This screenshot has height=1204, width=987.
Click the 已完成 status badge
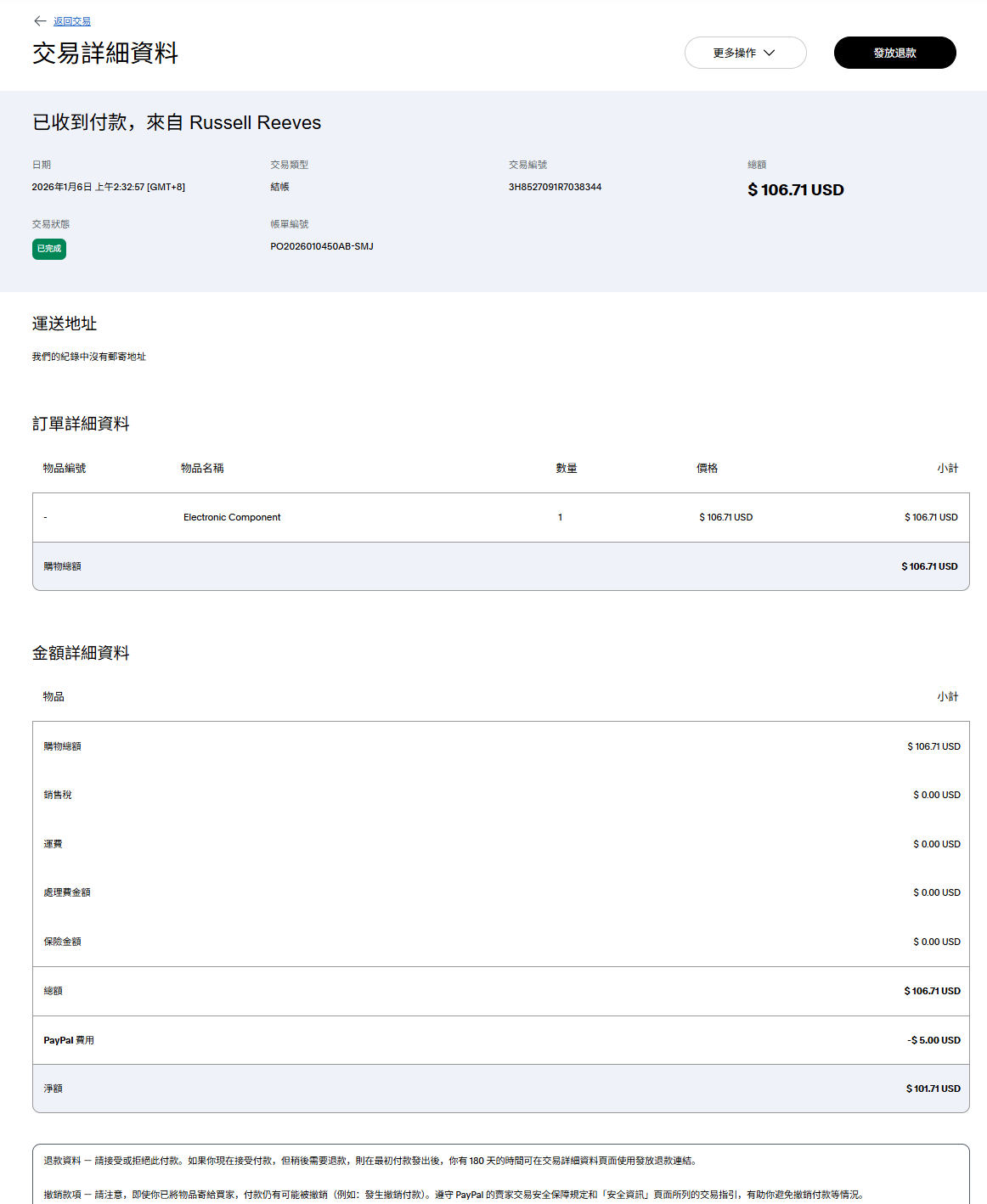(x=49, y=249)
